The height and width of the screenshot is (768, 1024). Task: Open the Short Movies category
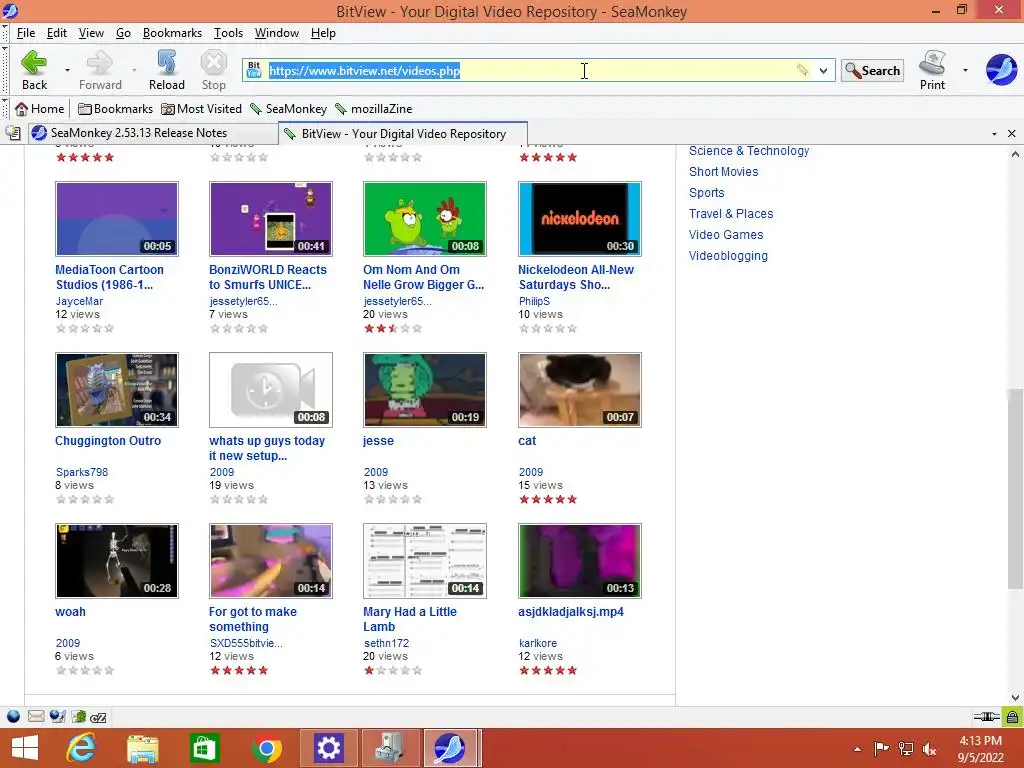tap(724, 172)
